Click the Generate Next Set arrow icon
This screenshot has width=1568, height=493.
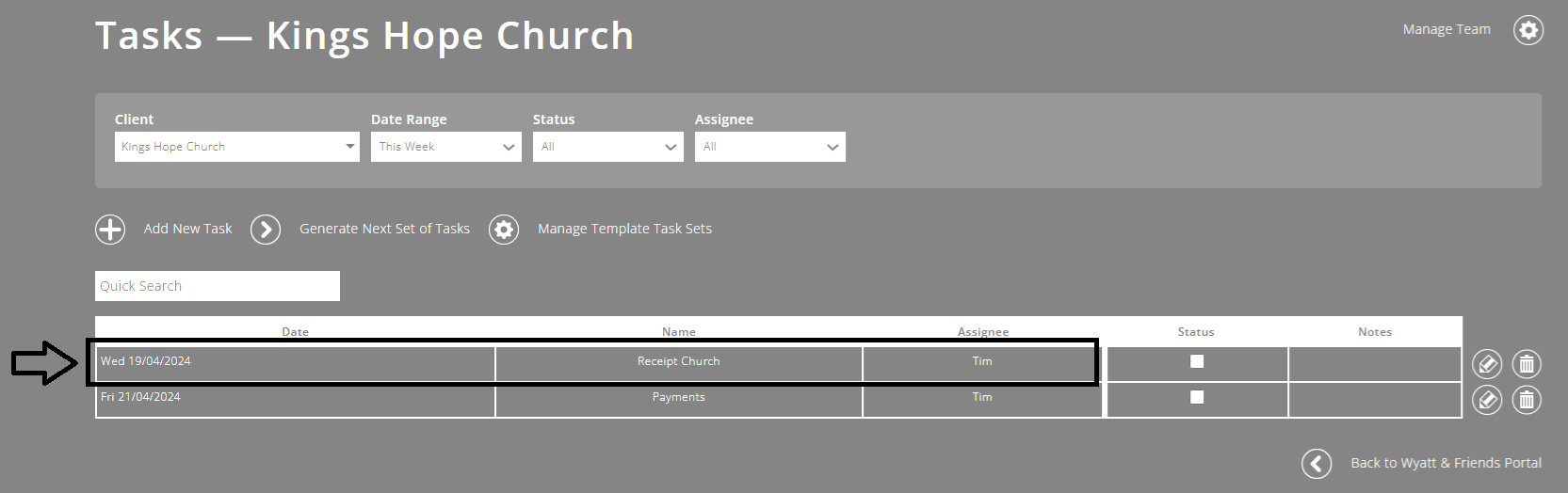tap(266, 230)
